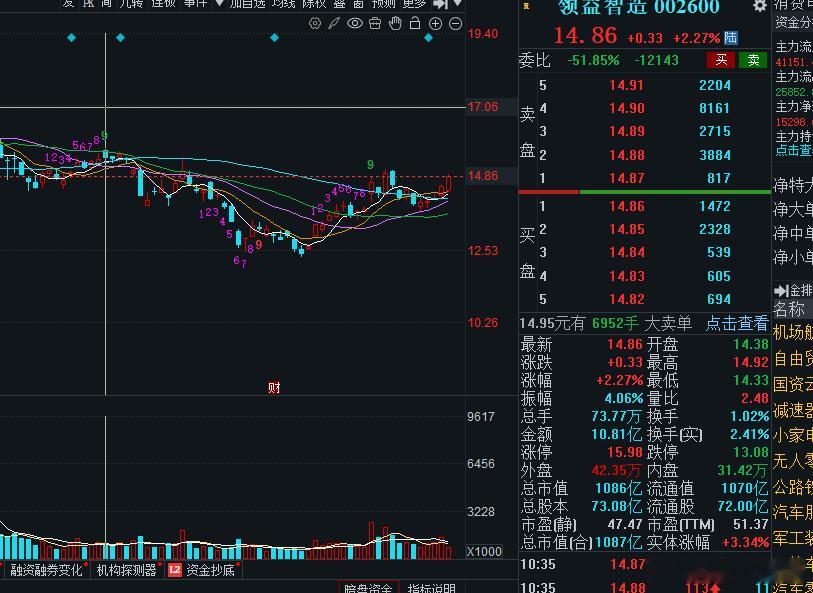Click green 卖 sell button
Image resolution: width=813 pixels, height=593 pixels.
point(753,60)
